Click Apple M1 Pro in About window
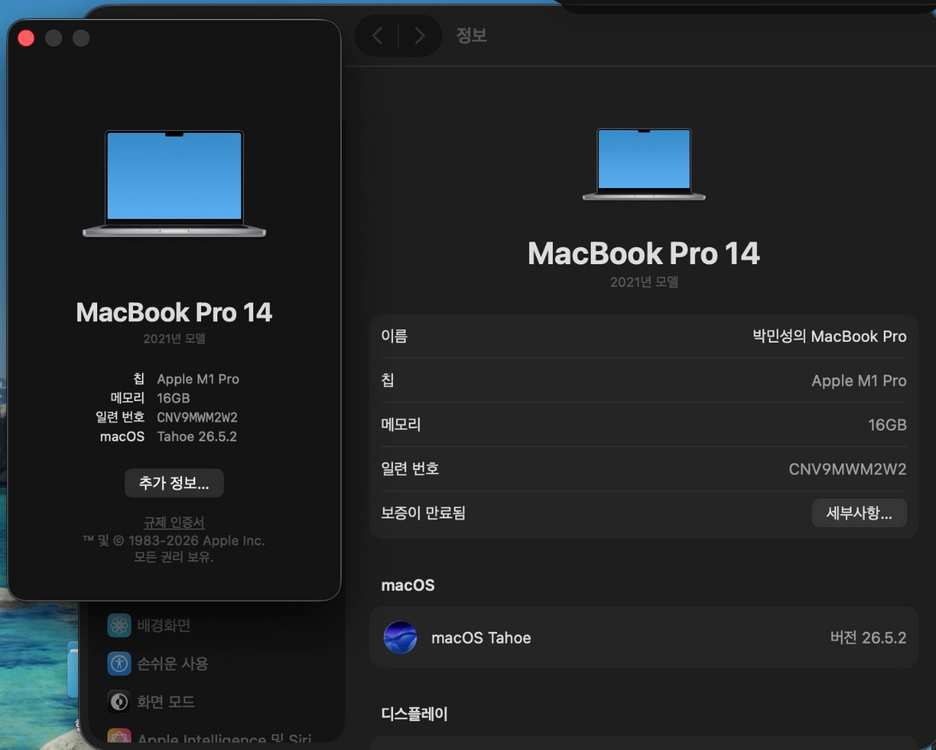 [x=198, y=379]
